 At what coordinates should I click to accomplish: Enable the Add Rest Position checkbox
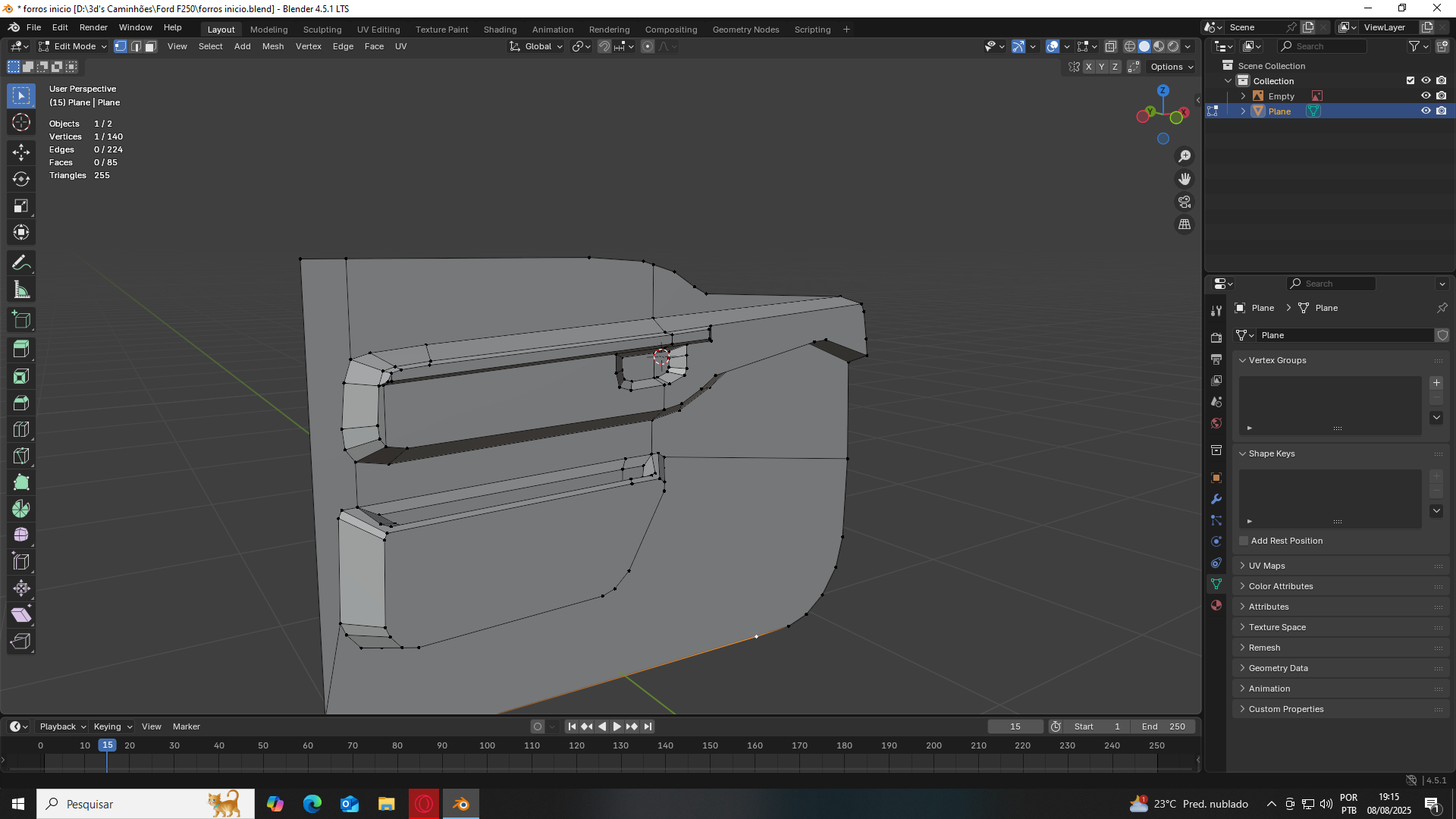[x=1244, y=541]
